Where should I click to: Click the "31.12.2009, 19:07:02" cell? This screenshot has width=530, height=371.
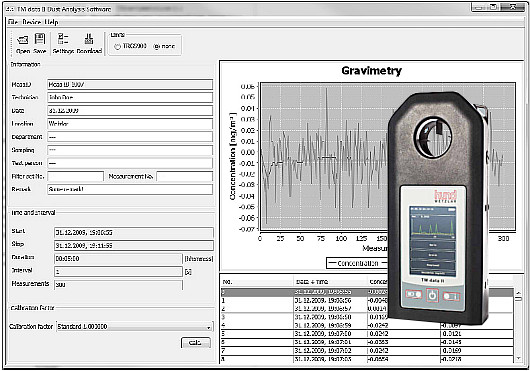[x=330, y=351]
